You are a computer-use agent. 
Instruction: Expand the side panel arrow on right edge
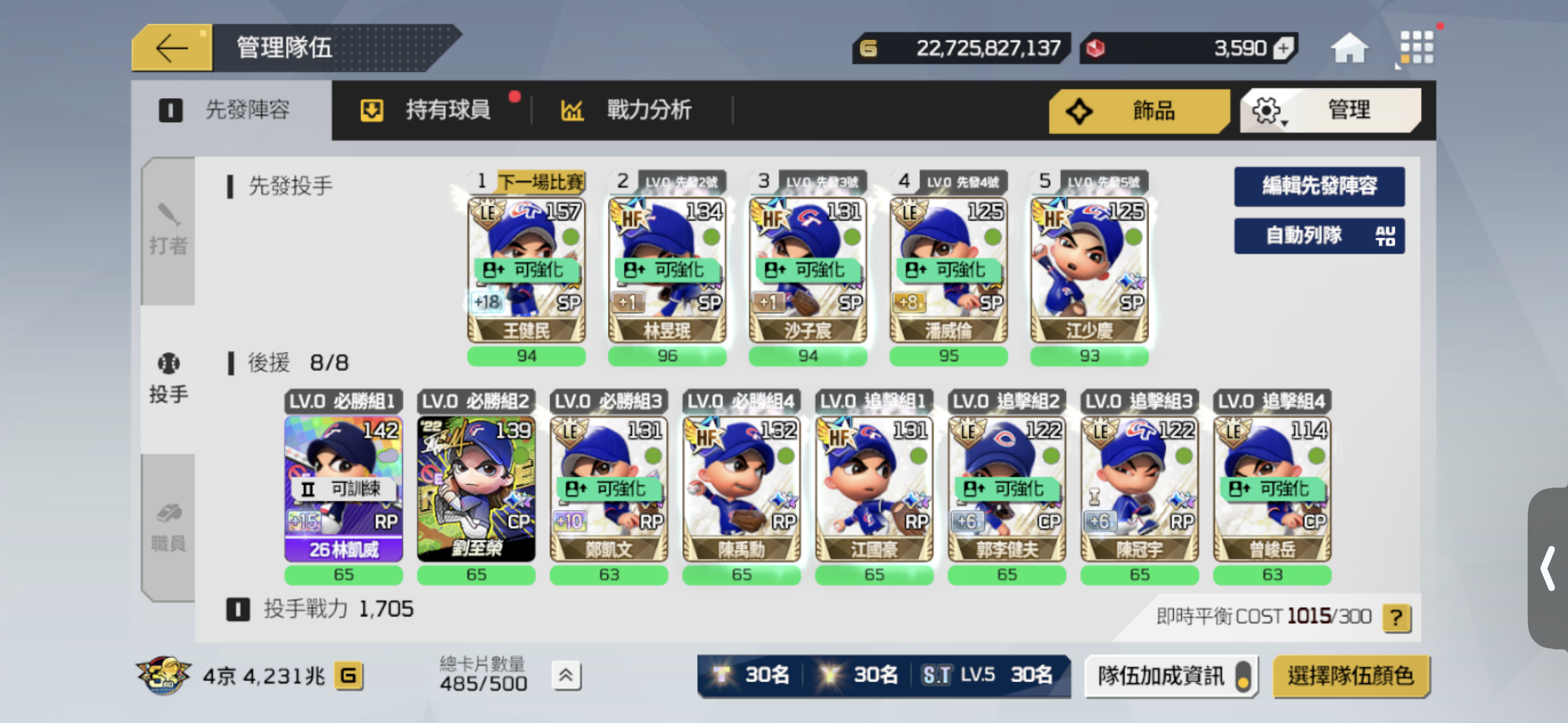tap(1548, 568)
